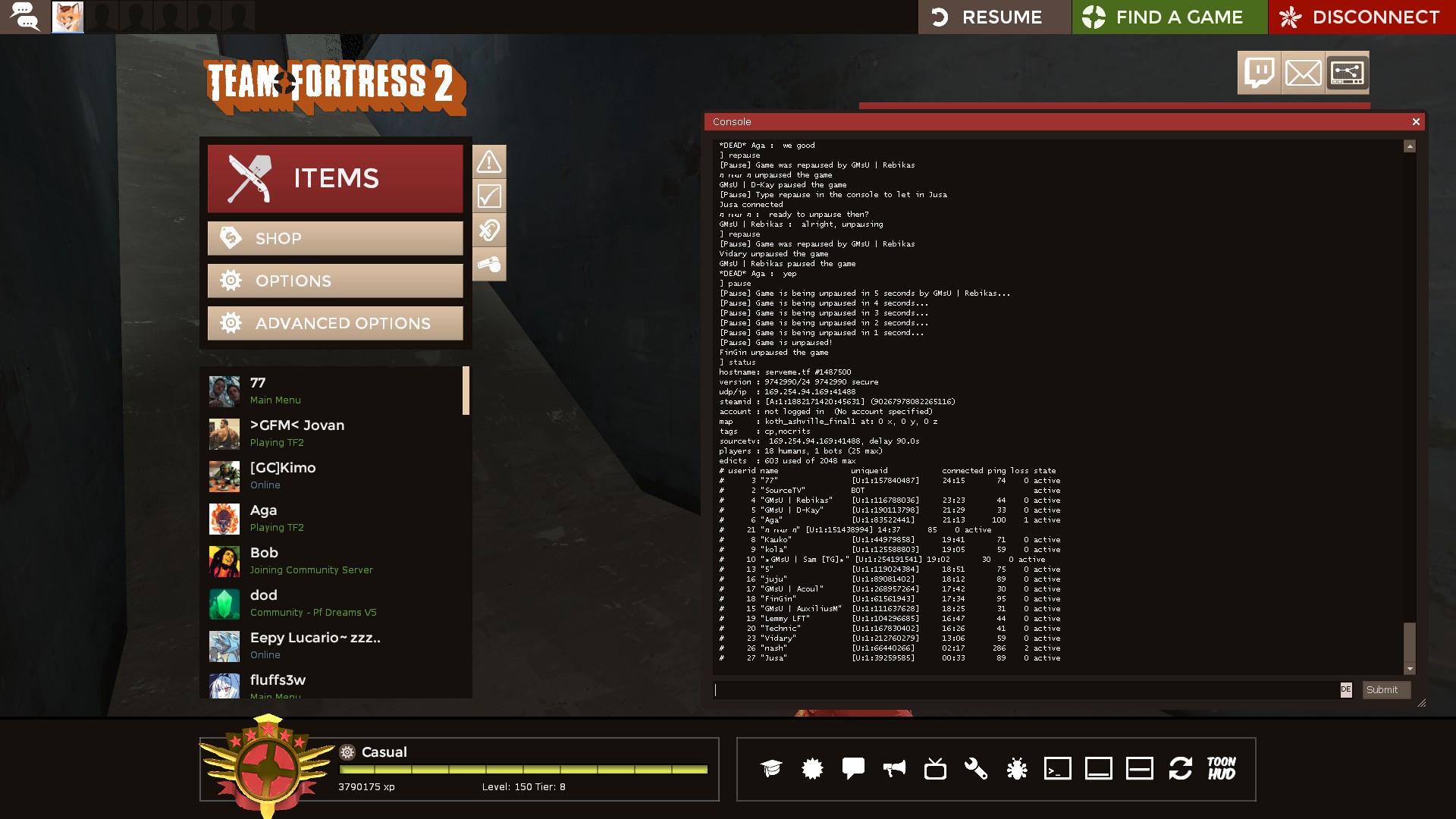Image resolution: width=1456 pixels, height=819 pixels.
Task: Click the "3790175 xp" value
Action: point(366,787)
